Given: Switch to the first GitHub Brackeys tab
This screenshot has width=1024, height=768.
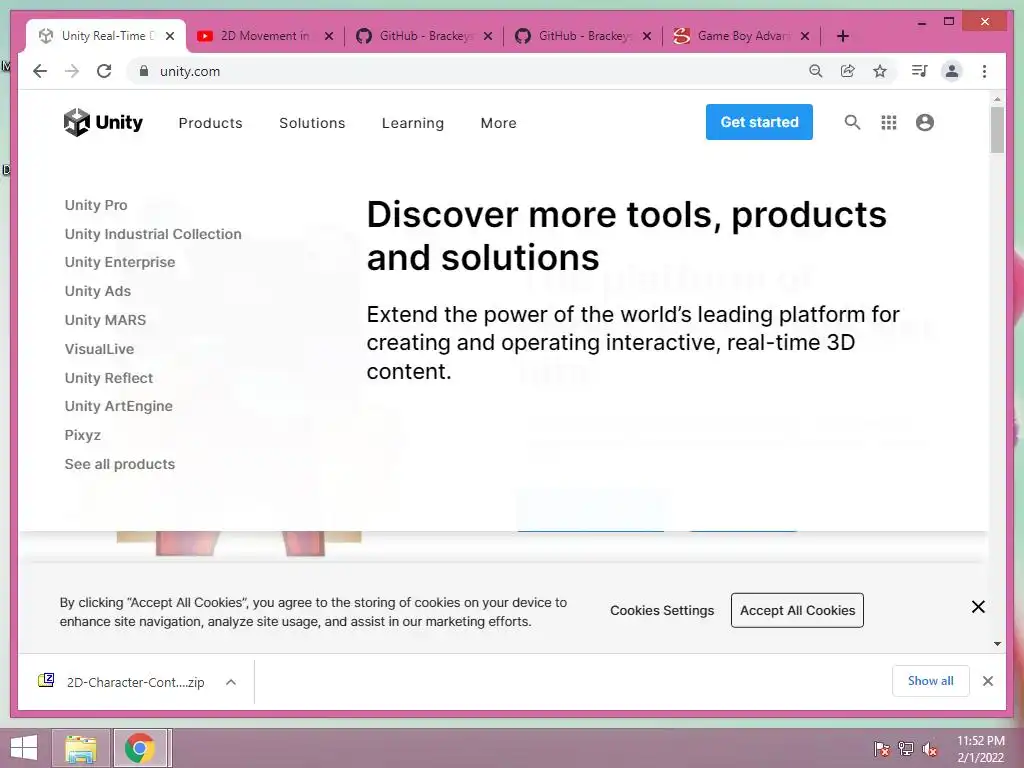Looking at the screenshot, I should [x=424, y=36].
